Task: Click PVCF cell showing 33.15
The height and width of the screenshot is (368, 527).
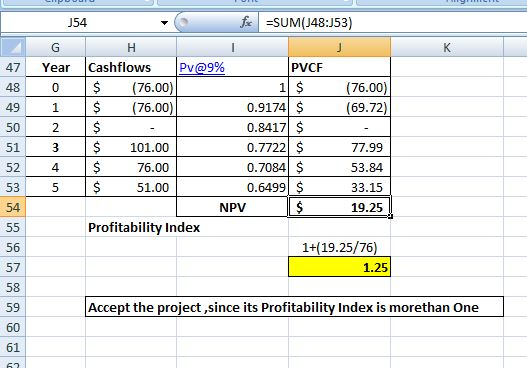Action: tap(339, 187)
